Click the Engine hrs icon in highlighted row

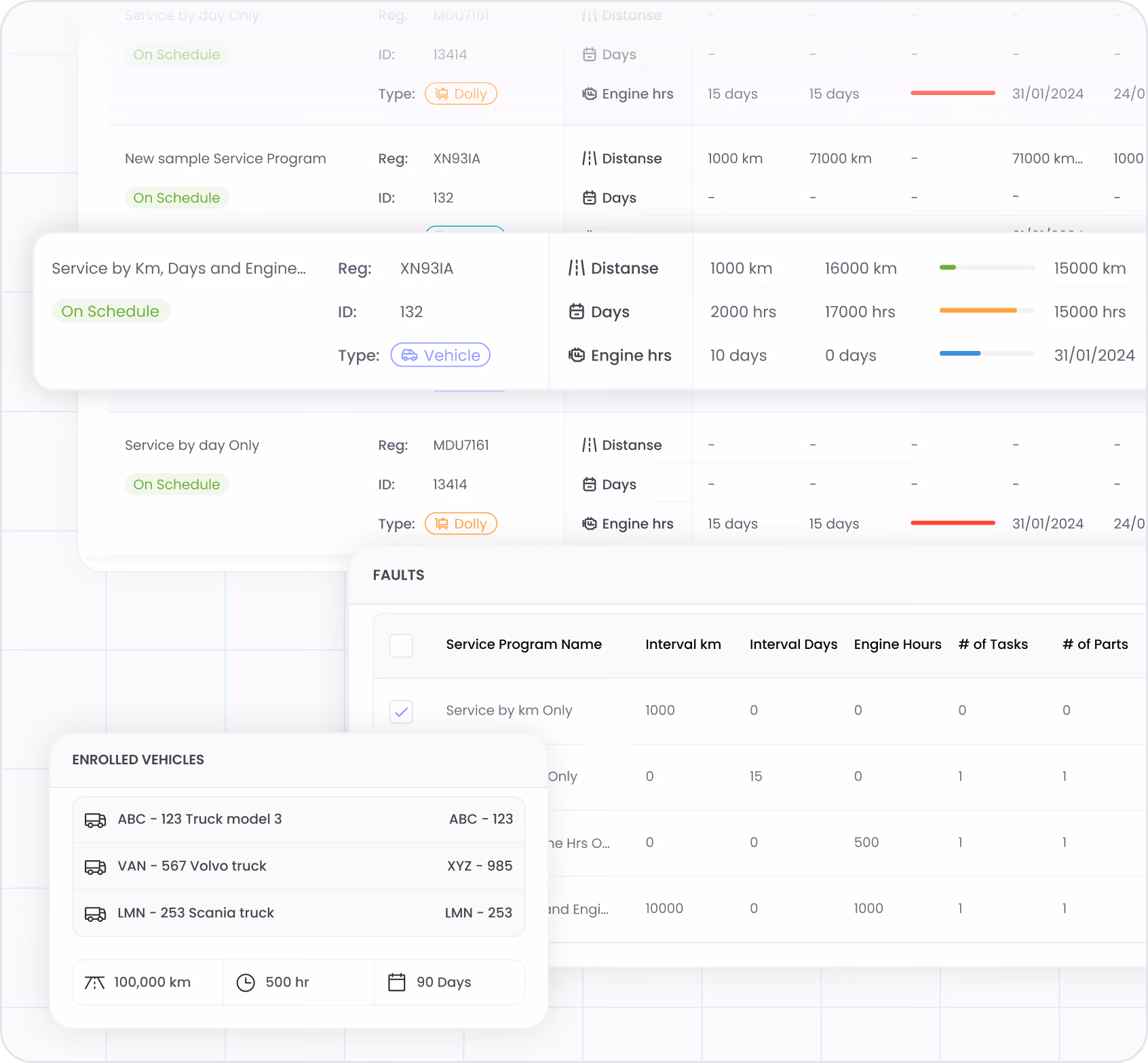(x=576, y=355)
